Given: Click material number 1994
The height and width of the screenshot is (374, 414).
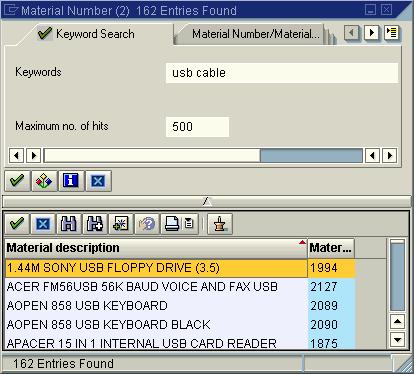Looking at the screenshot, I should [331, 268].
